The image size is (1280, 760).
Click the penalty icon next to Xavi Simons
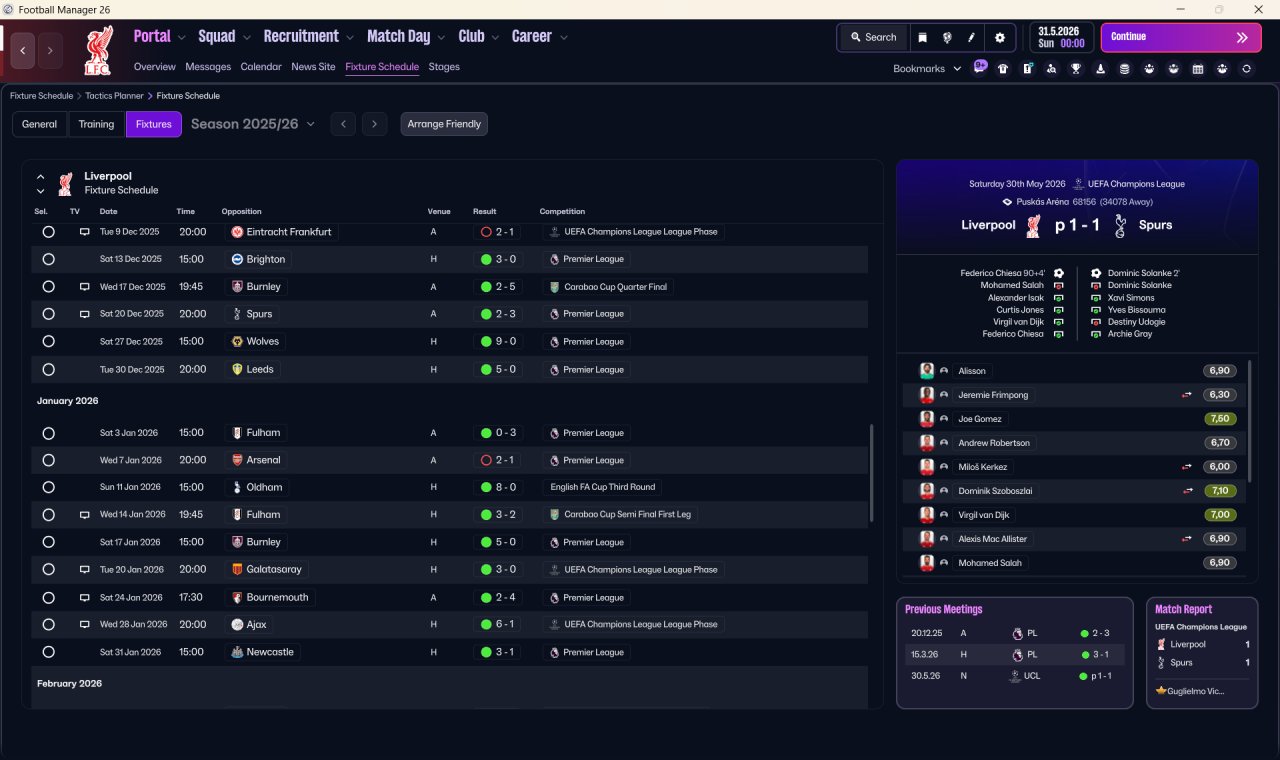(1097, 298)
